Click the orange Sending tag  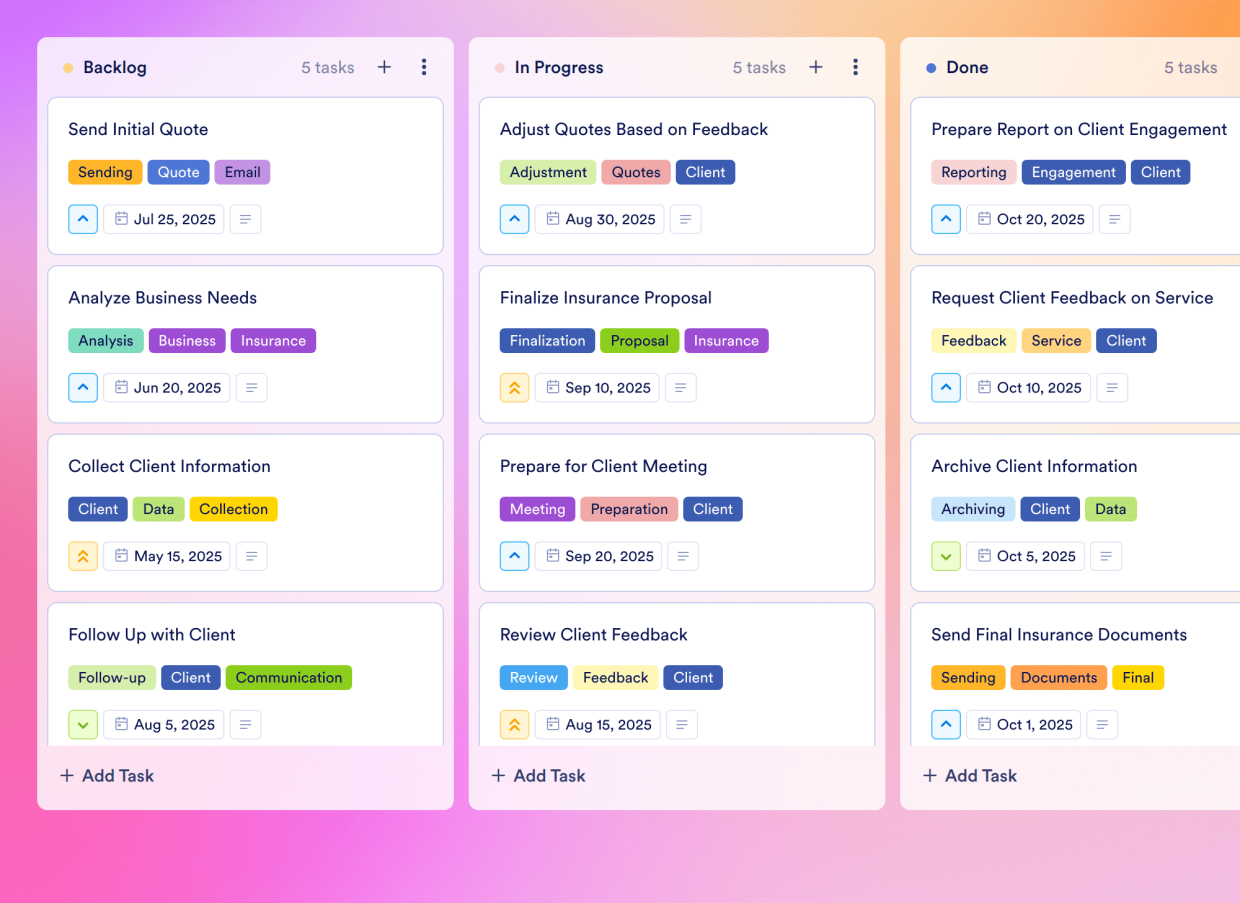[105, 172]
